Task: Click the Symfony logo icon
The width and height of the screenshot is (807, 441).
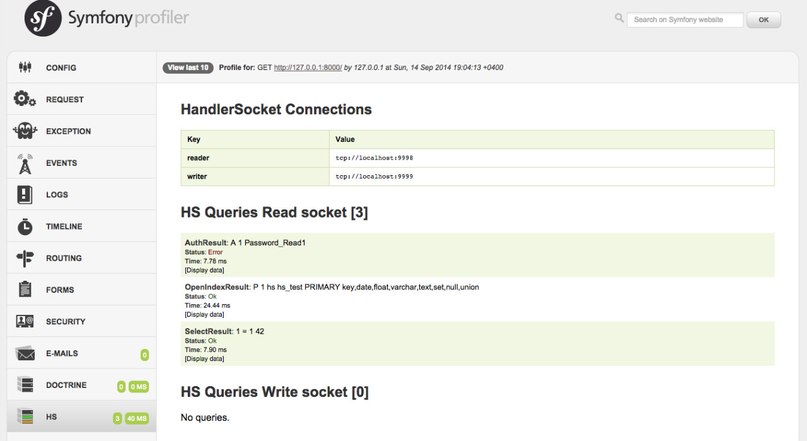Action: coord(43,18)
